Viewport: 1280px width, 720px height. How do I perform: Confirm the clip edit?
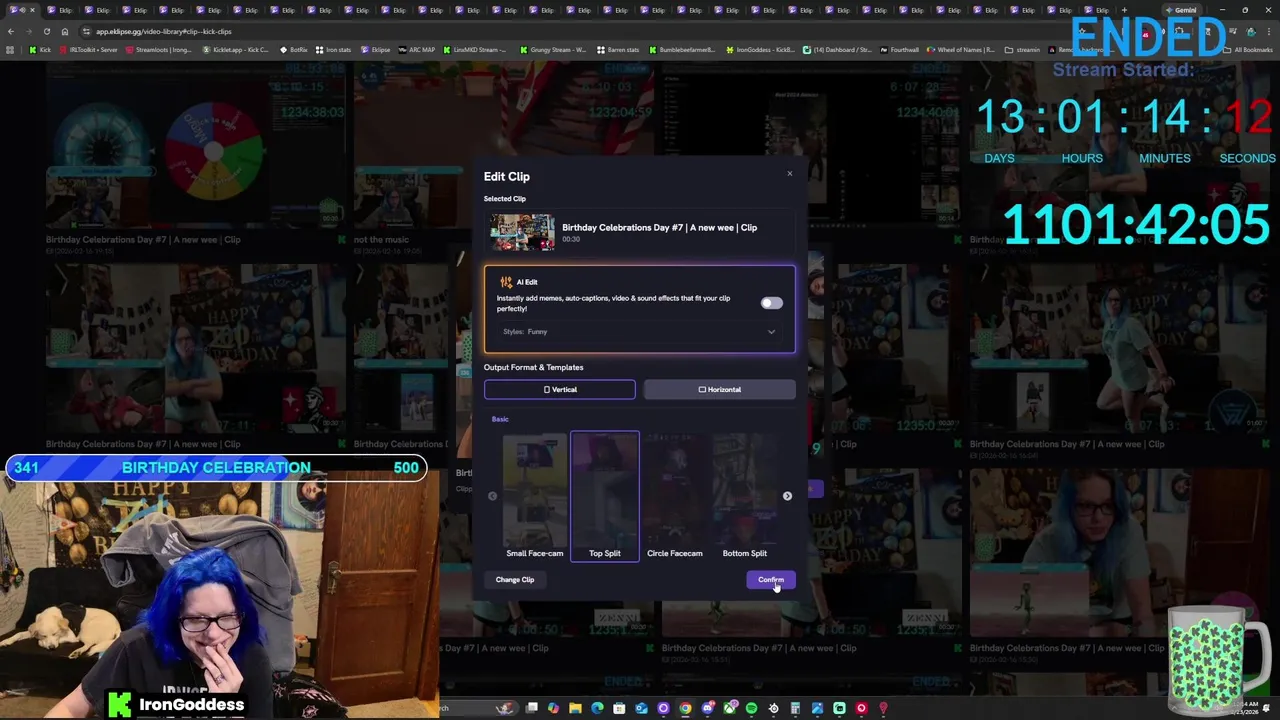[x=771, y=580]
